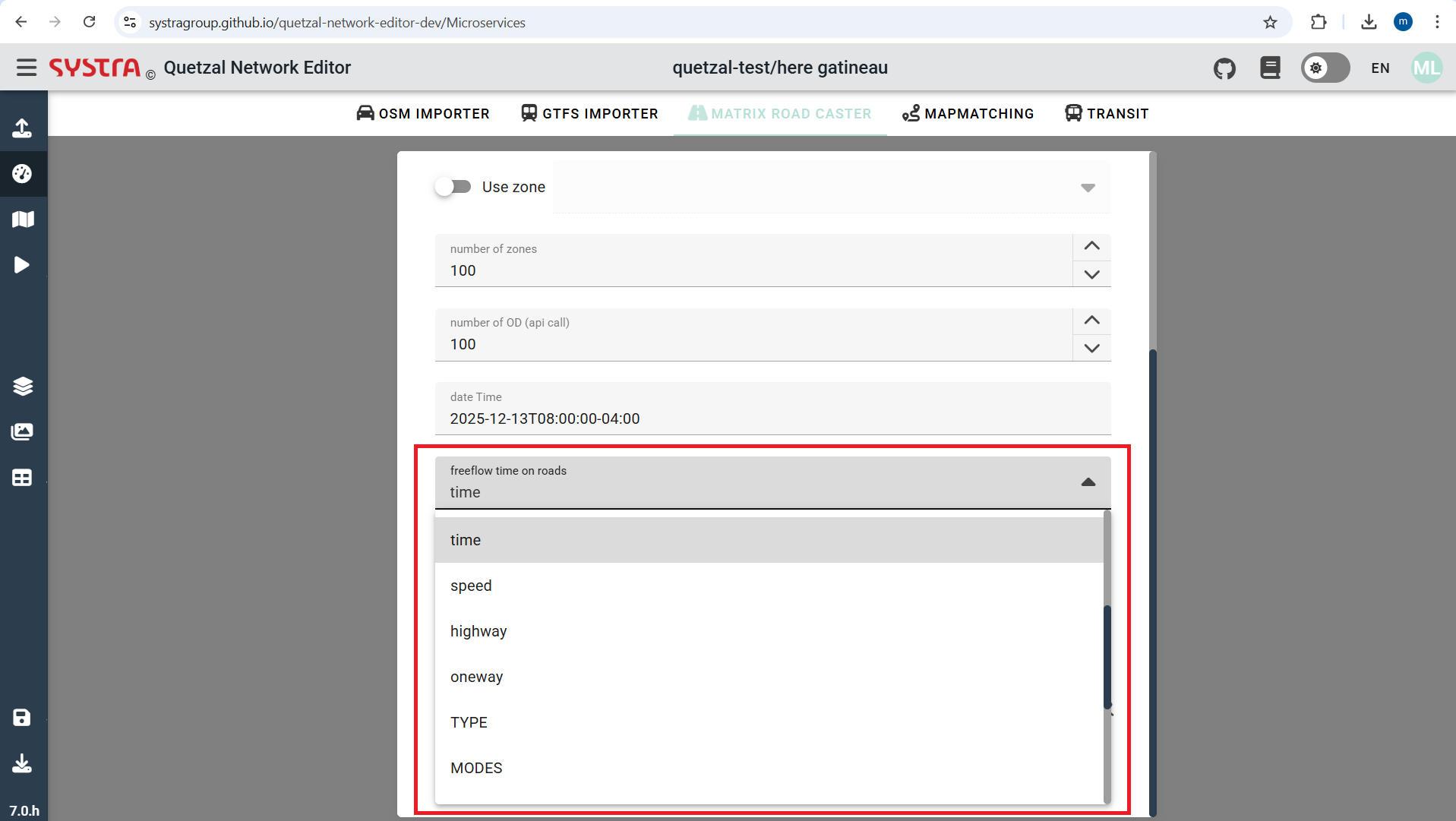Select 'MODES' option in dropdown list
Image resolution: width=1456 pixels, height=821 pixels.
coord(769,768)
